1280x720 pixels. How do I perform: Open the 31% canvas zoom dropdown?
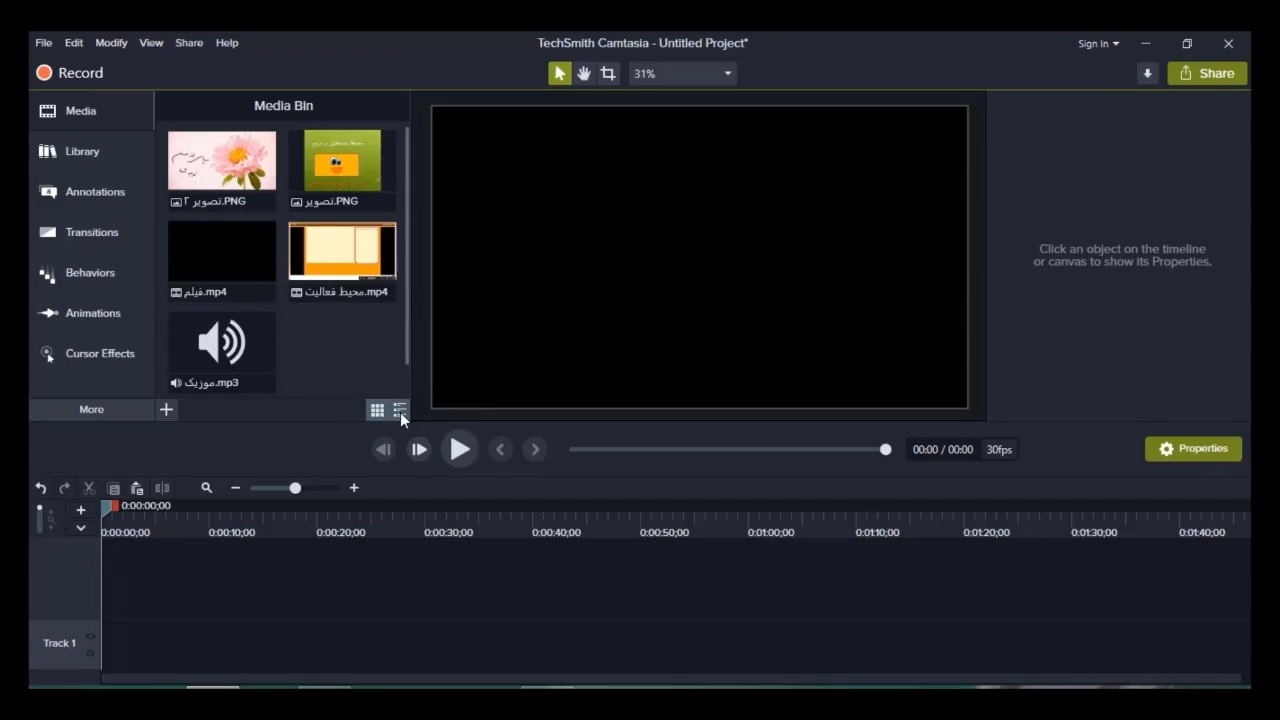(x=683, y=73)
